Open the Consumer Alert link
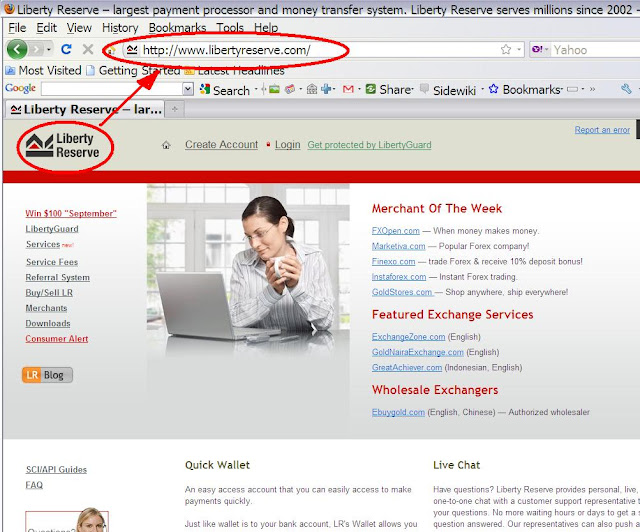 pyautogui.click(x=57, y=338)
